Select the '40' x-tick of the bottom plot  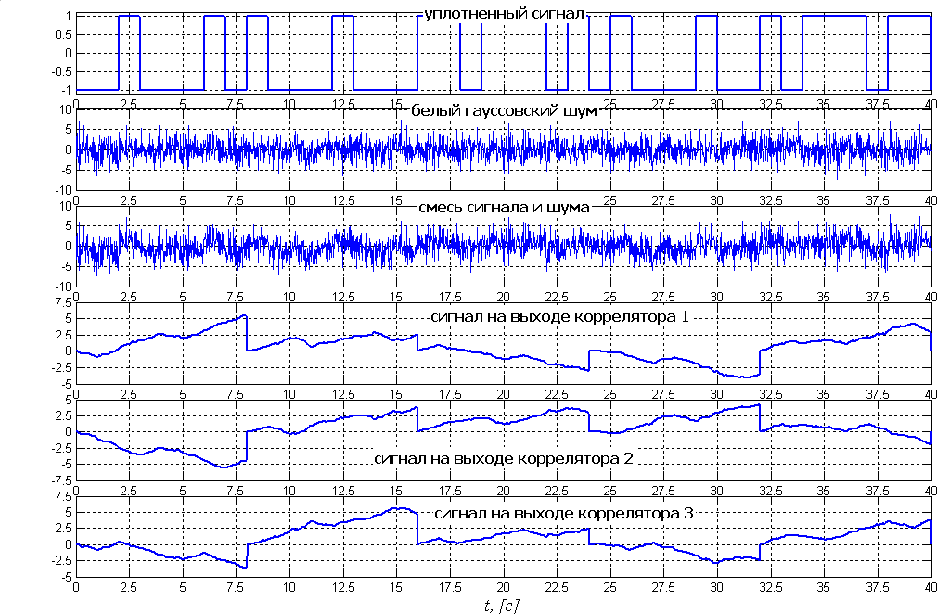click(930, 587)
